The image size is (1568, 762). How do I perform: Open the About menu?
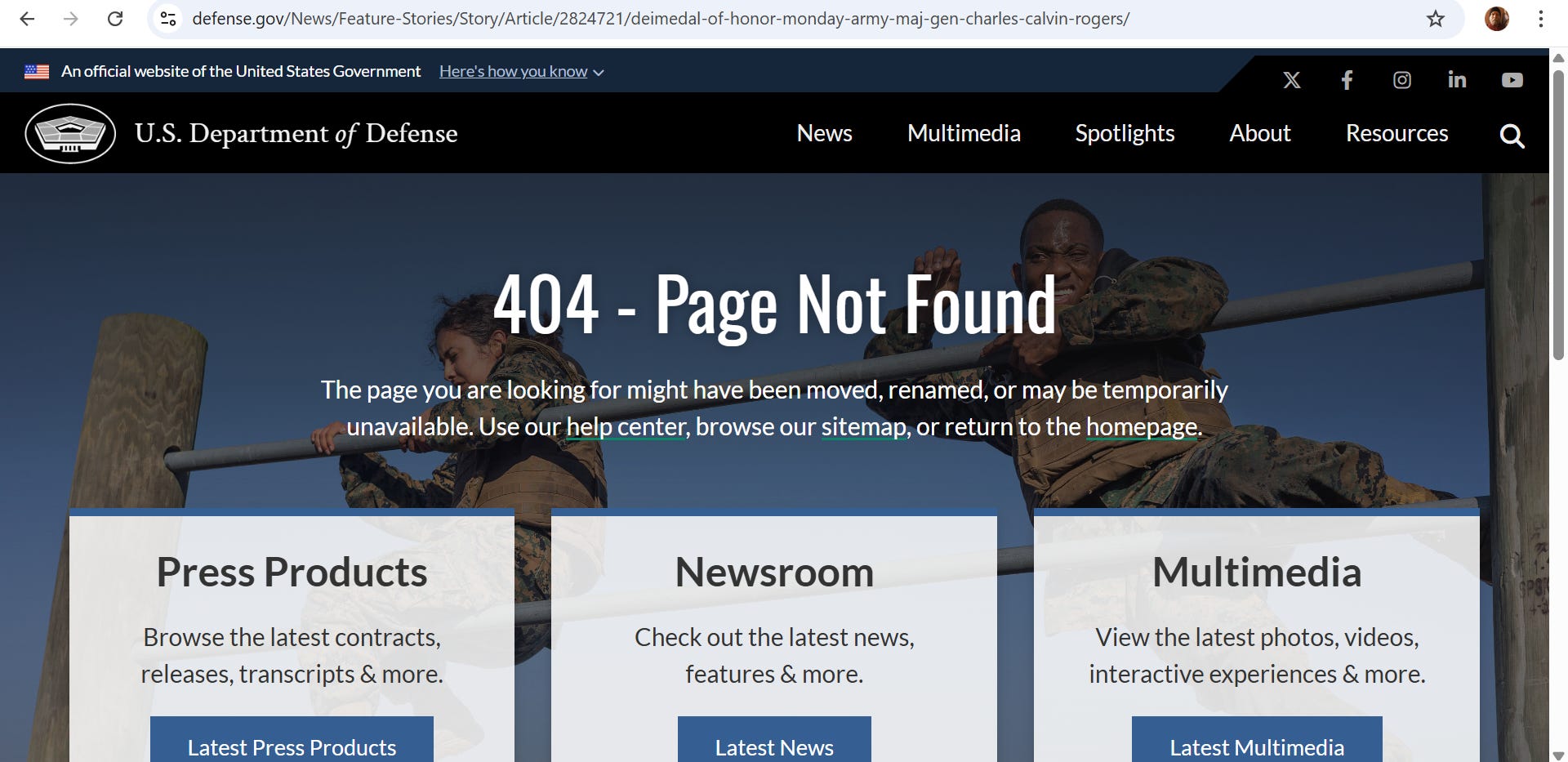click(x=1260, y=133)
